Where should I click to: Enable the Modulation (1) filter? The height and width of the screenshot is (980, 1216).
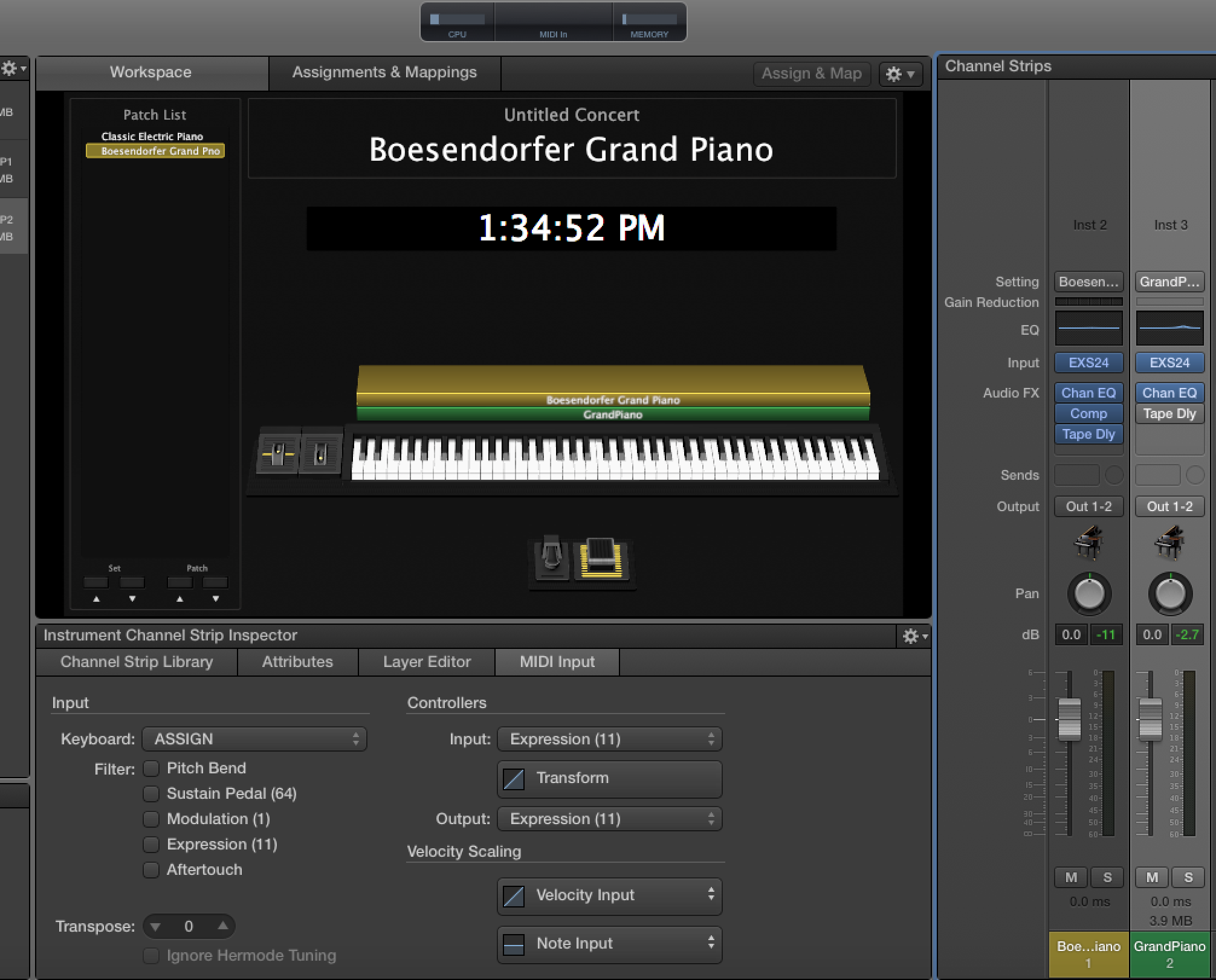[x=151, y=819]
